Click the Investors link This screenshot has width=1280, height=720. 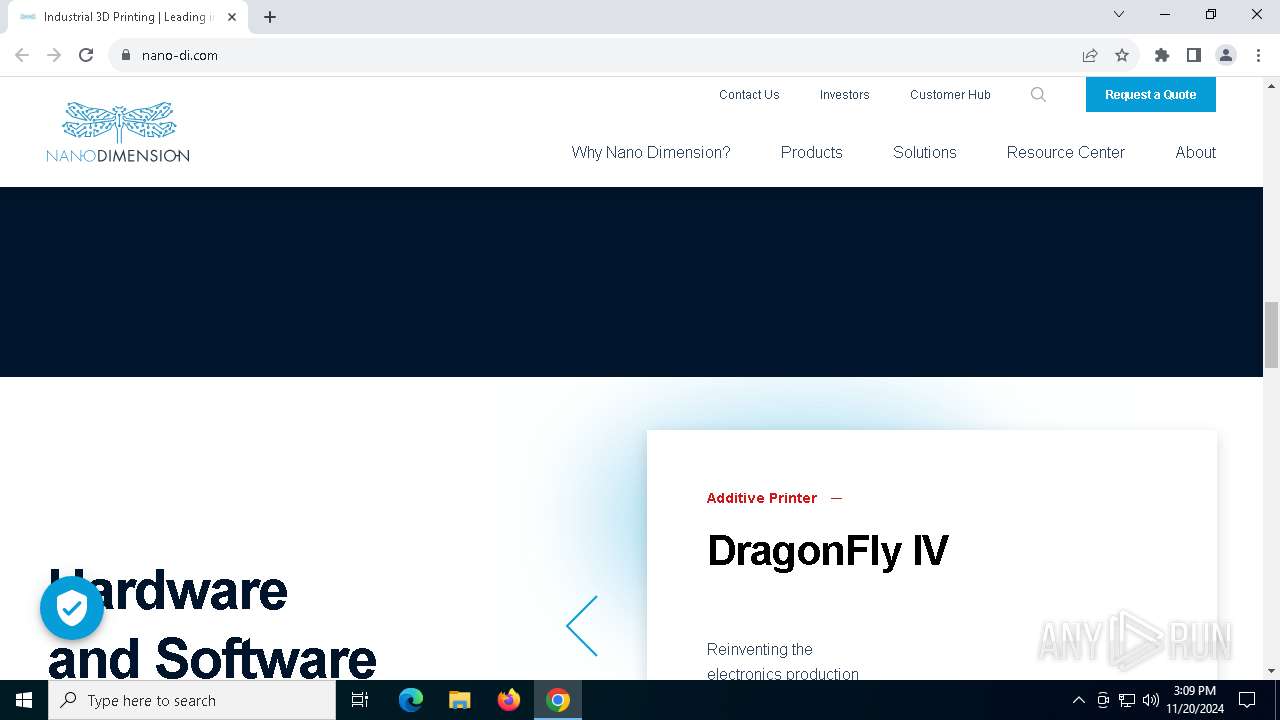click(x=845, y=95)
